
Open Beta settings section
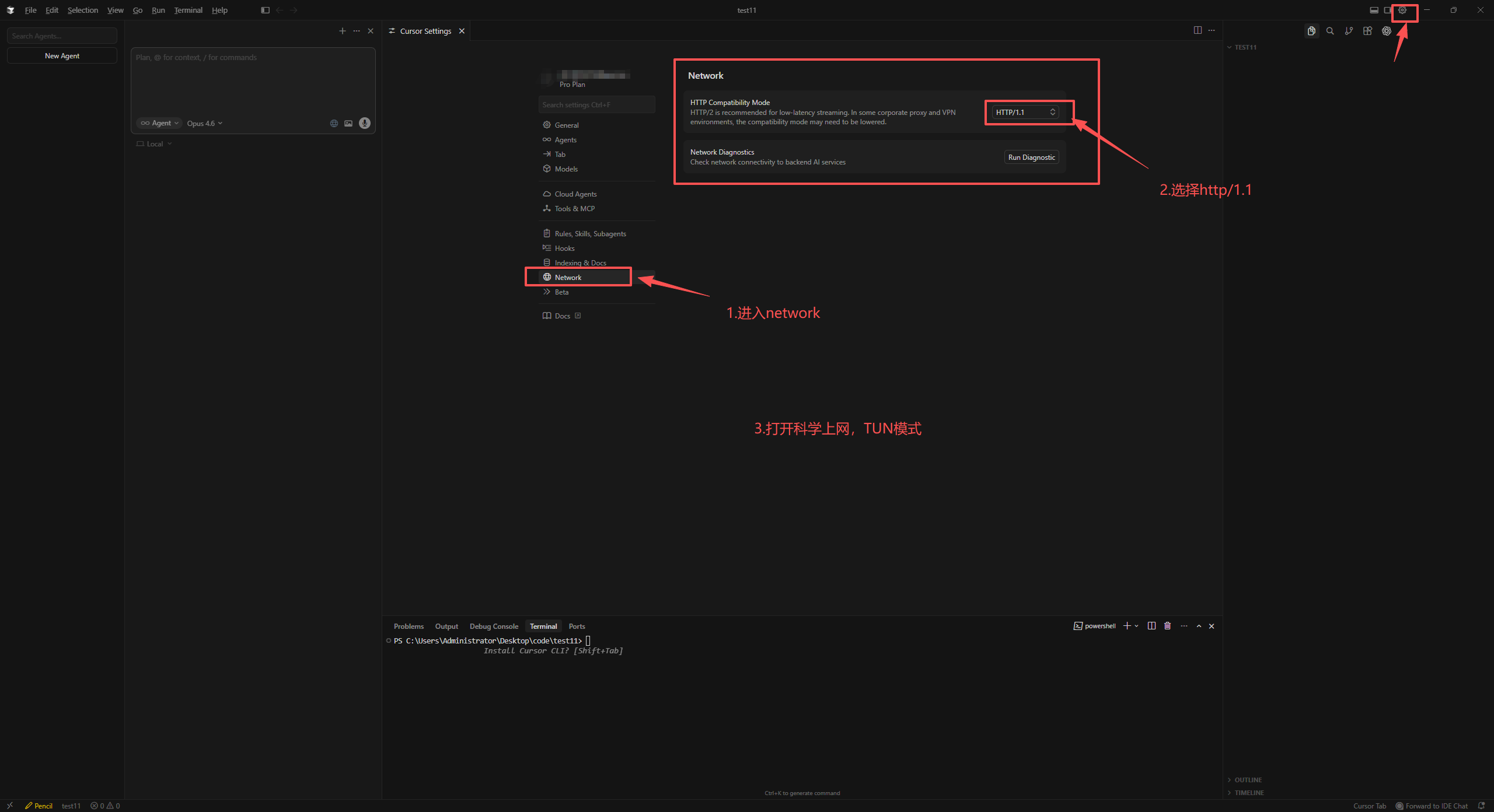coord(596,292)
